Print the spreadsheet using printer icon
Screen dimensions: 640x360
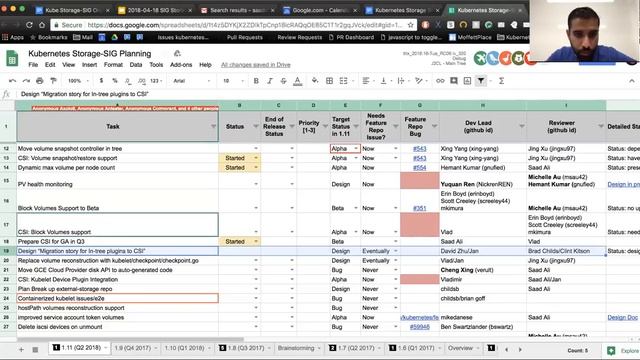(40, 81)
